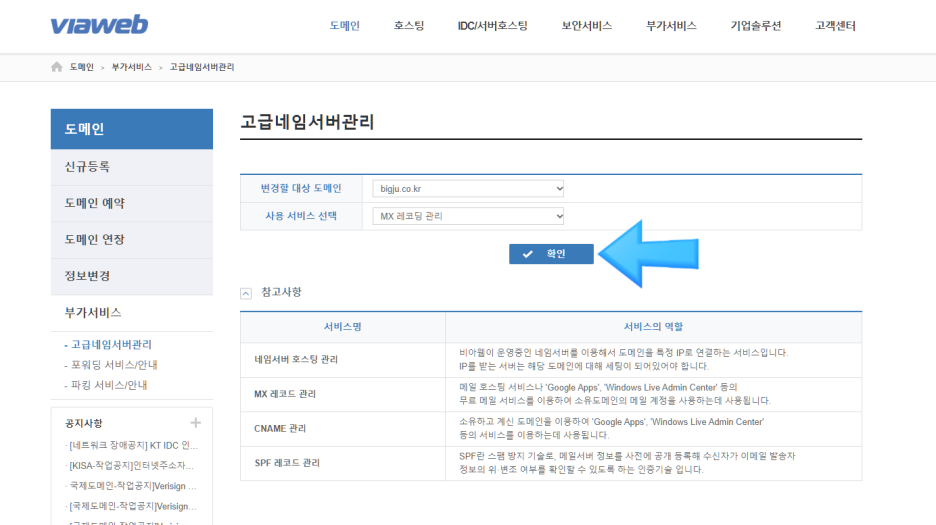Open the 기업솔루션 top menu

[x=756, y=26]
